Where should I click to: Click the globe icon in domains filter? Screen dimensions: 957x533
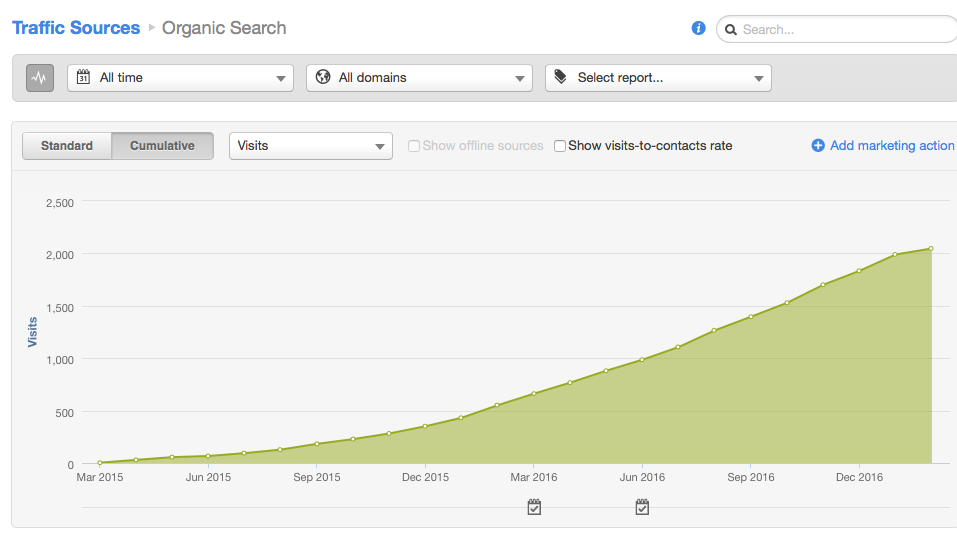pyautogui.click(x=324, y=77)
